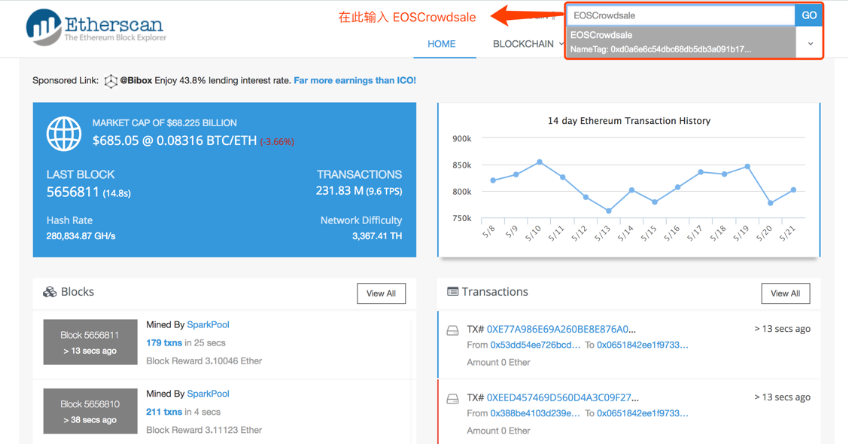
Task: Click the Bibox sponsor logo icon
Action: (x=111, y=80)
